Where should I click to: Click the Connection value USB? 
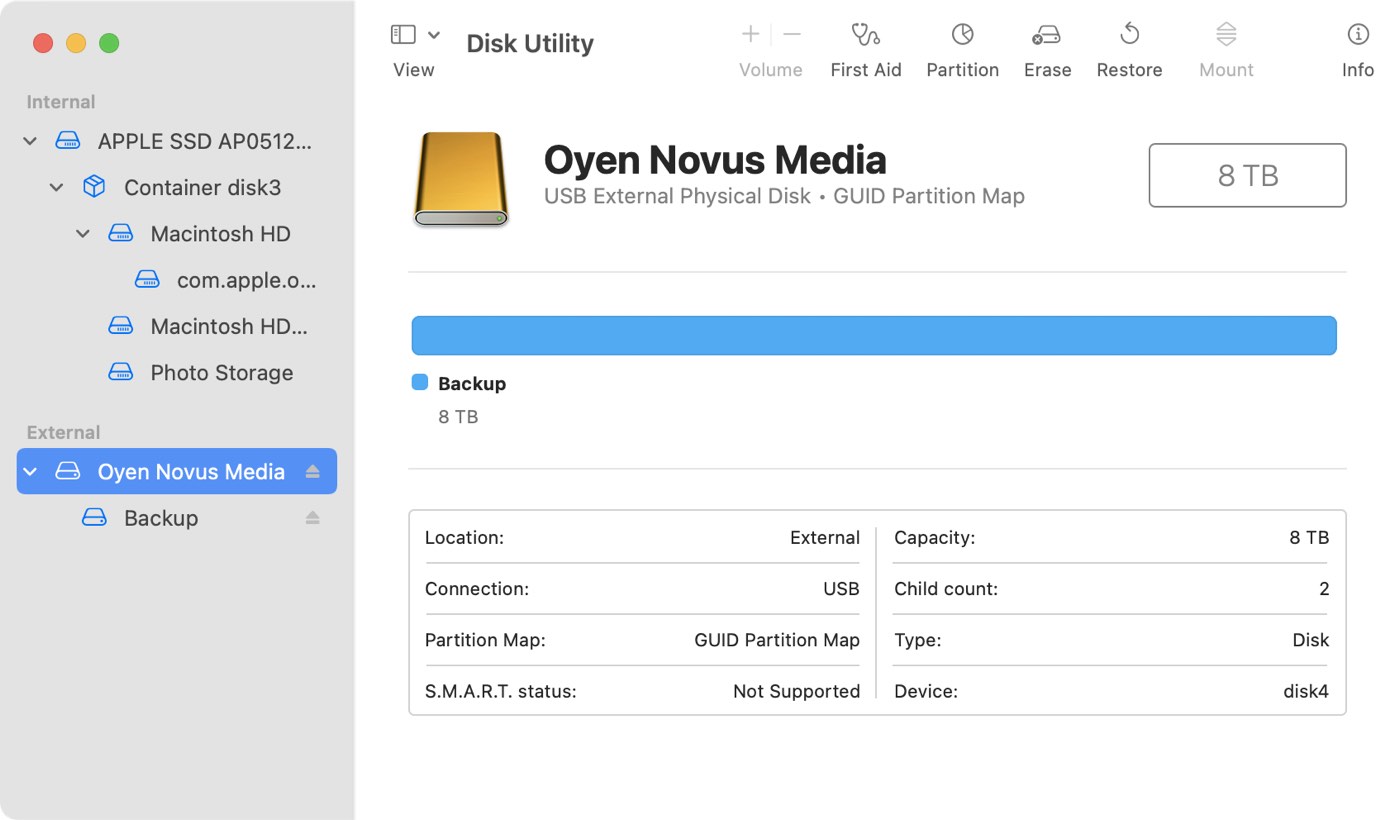[x=841, y=589]
